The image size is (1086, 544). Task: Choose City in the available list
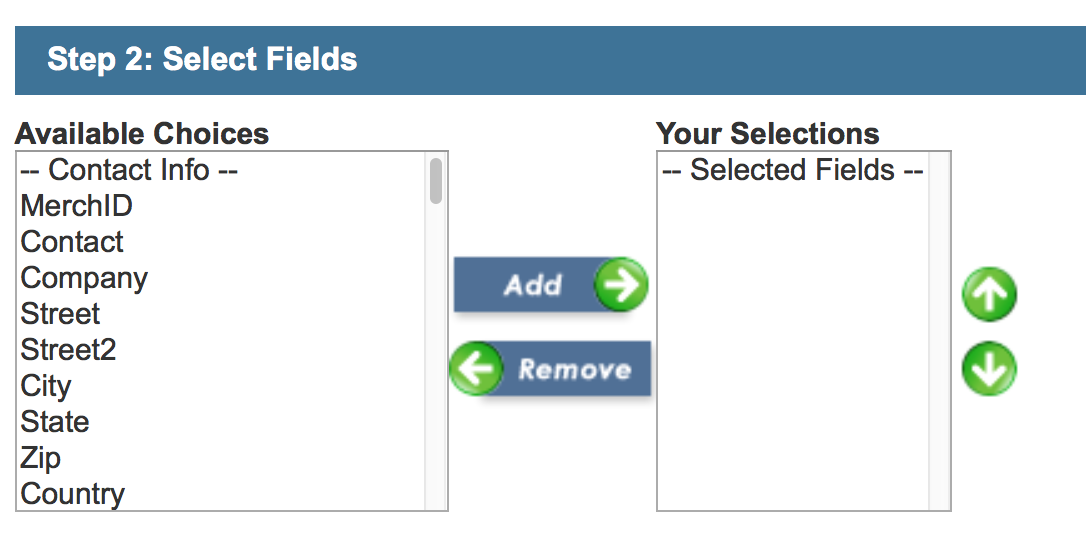click(x=46, y=386)
